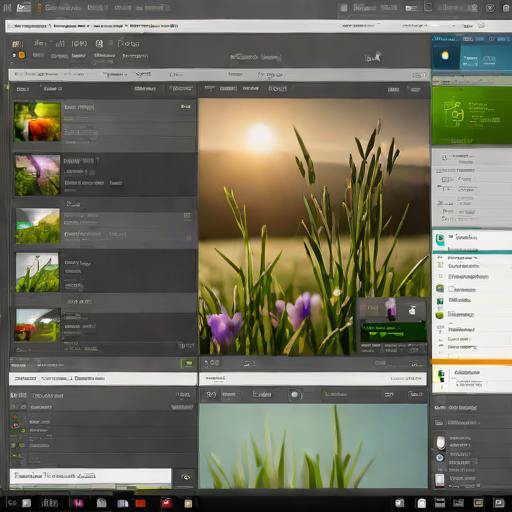Image resolution: width=512 pixels, height=512 pixels.
Task: Click the eye icon beside the white text field
Action: coord(186,478)
